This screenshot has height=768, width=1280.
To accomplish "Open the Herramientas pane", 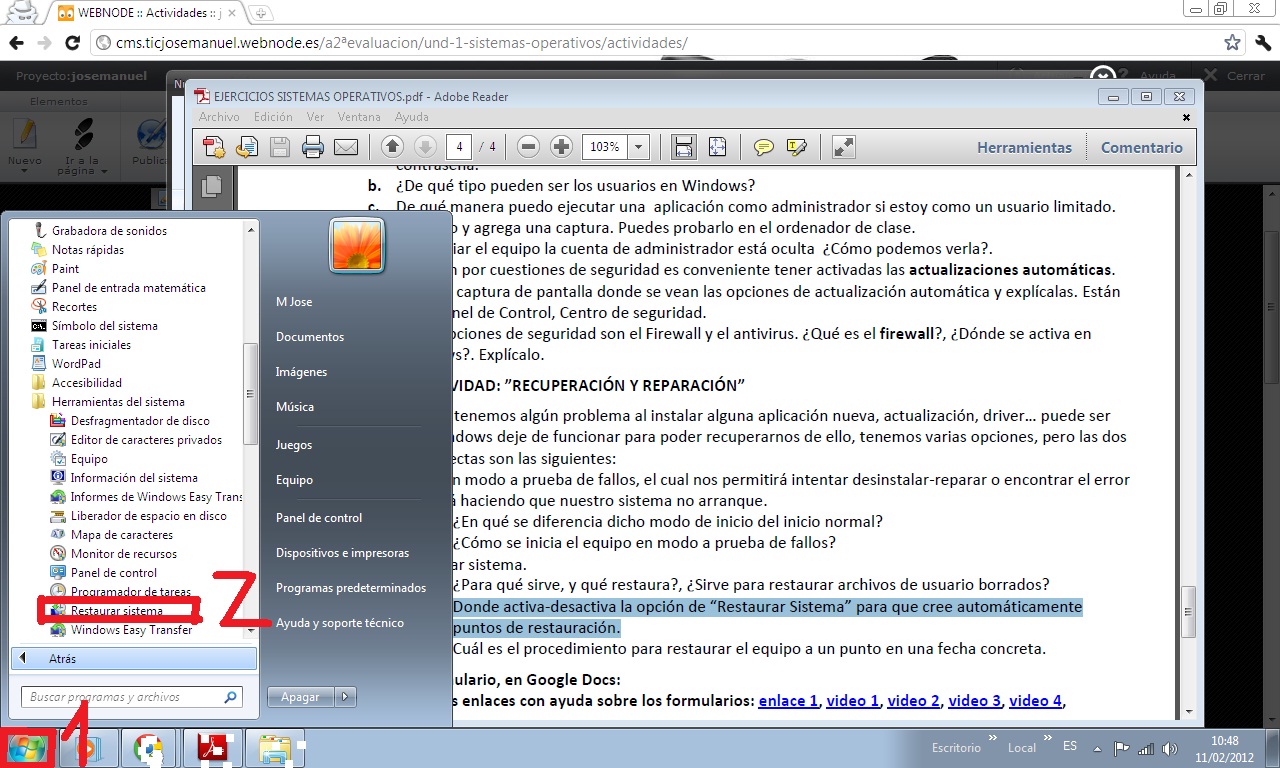I will tap(1024, 147).
